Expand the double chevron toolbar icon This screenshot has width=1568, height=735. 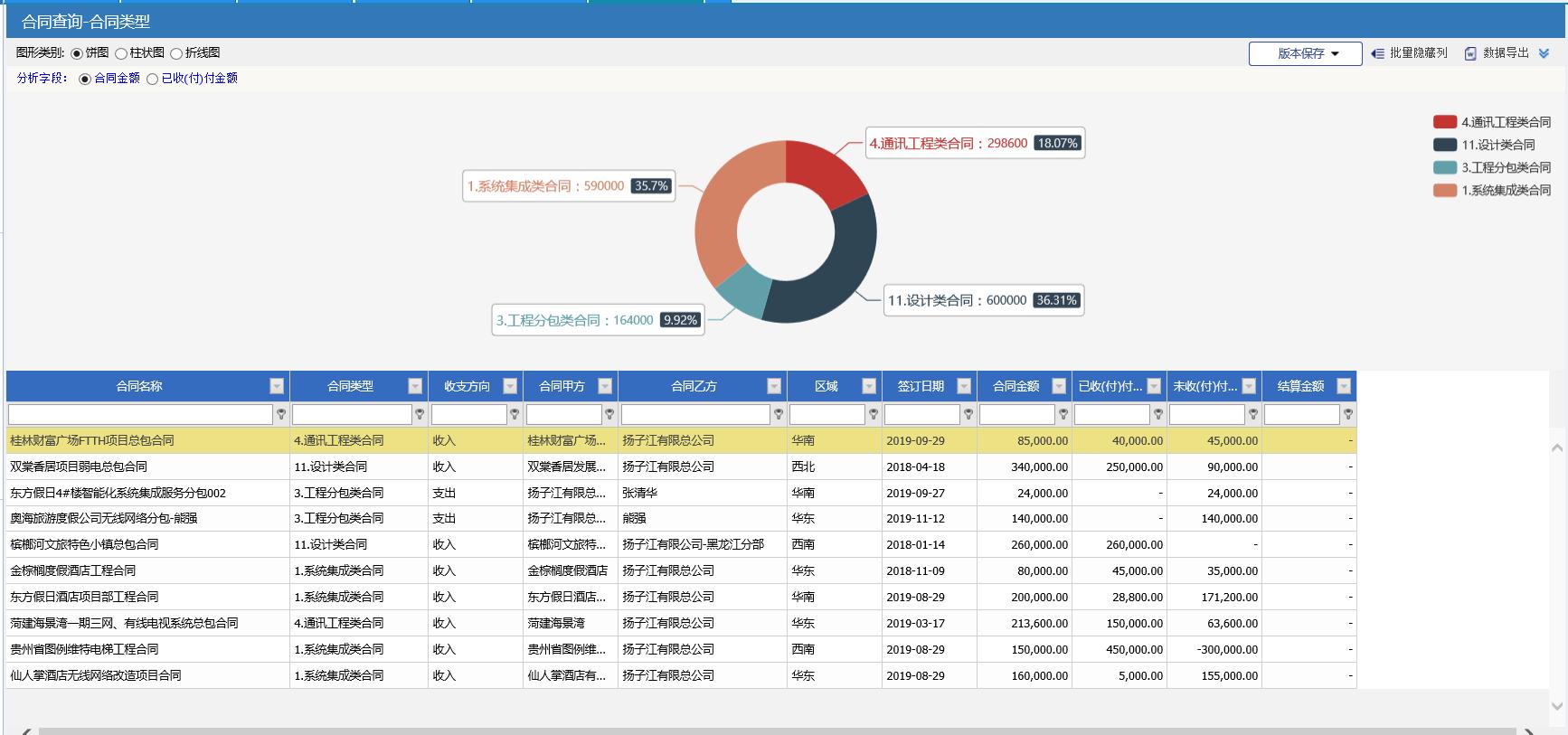click(x=1544, y=53)
